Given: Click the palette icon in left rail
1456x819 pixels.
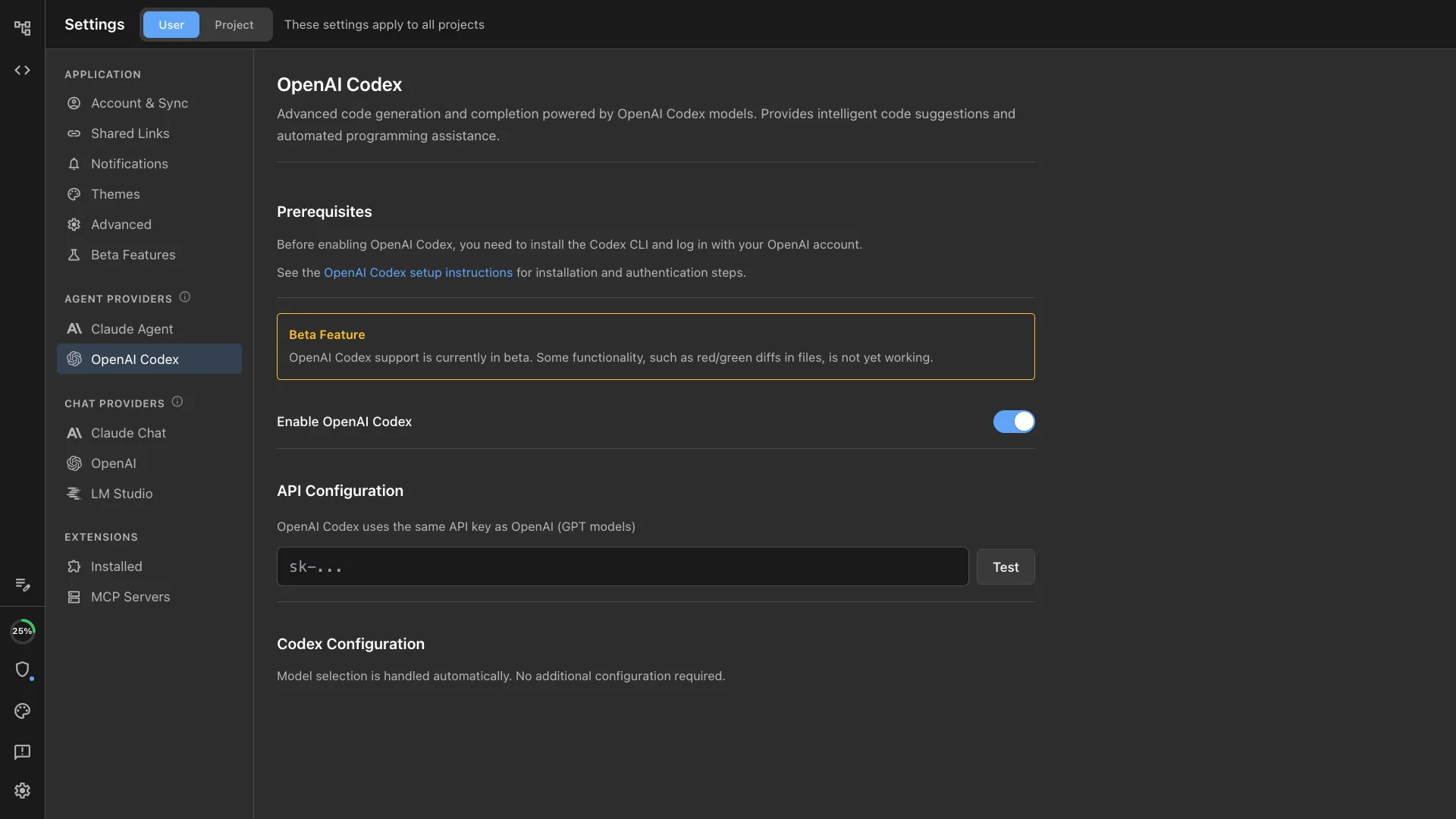Looking at the screenshot, I should point(22,711).
